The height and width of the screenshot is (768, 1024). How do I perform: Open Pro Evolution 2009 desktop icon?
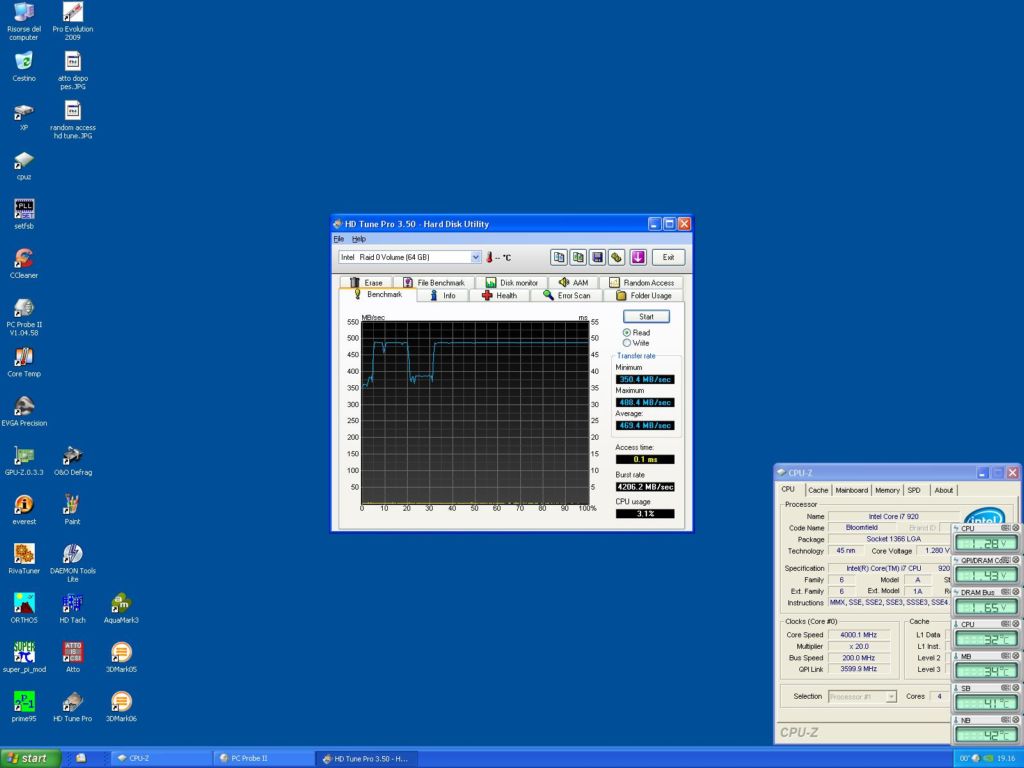click(x=72, y=21)
